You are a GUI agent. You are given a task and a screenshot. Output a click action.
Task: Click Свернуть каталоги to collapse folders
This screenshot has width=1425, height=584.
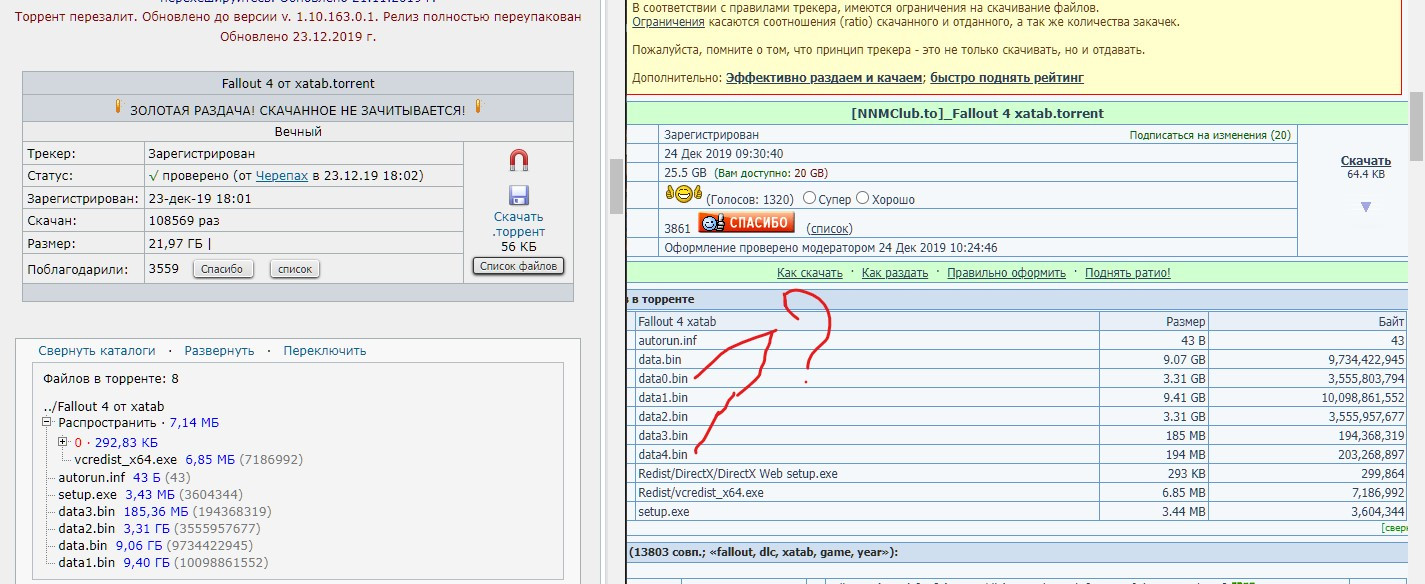pos(97,351)
